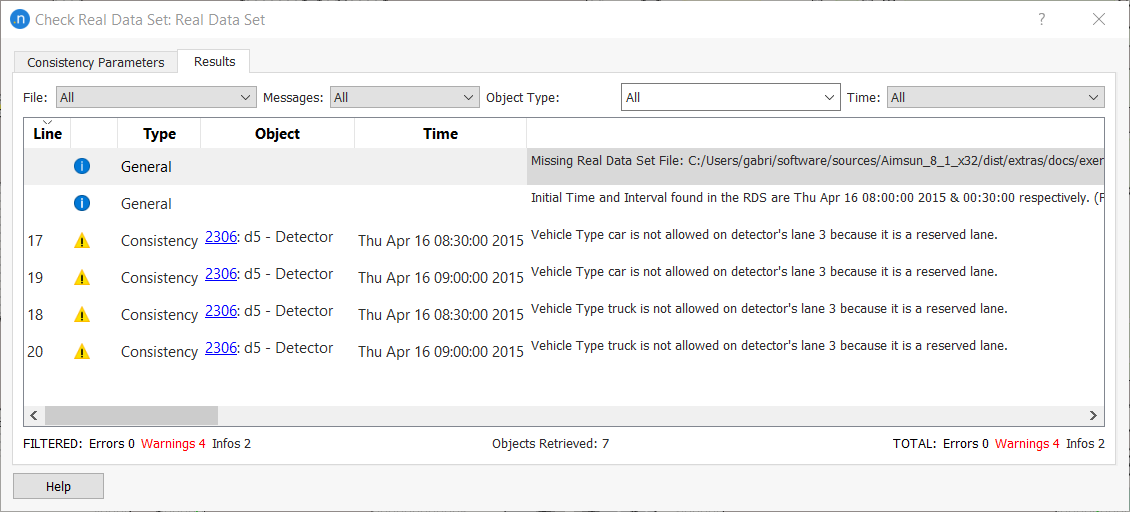Screen dimensions: 1130x512
Task: Click the truck not allowed message on line 20
Action: click(x=768, y=346)
